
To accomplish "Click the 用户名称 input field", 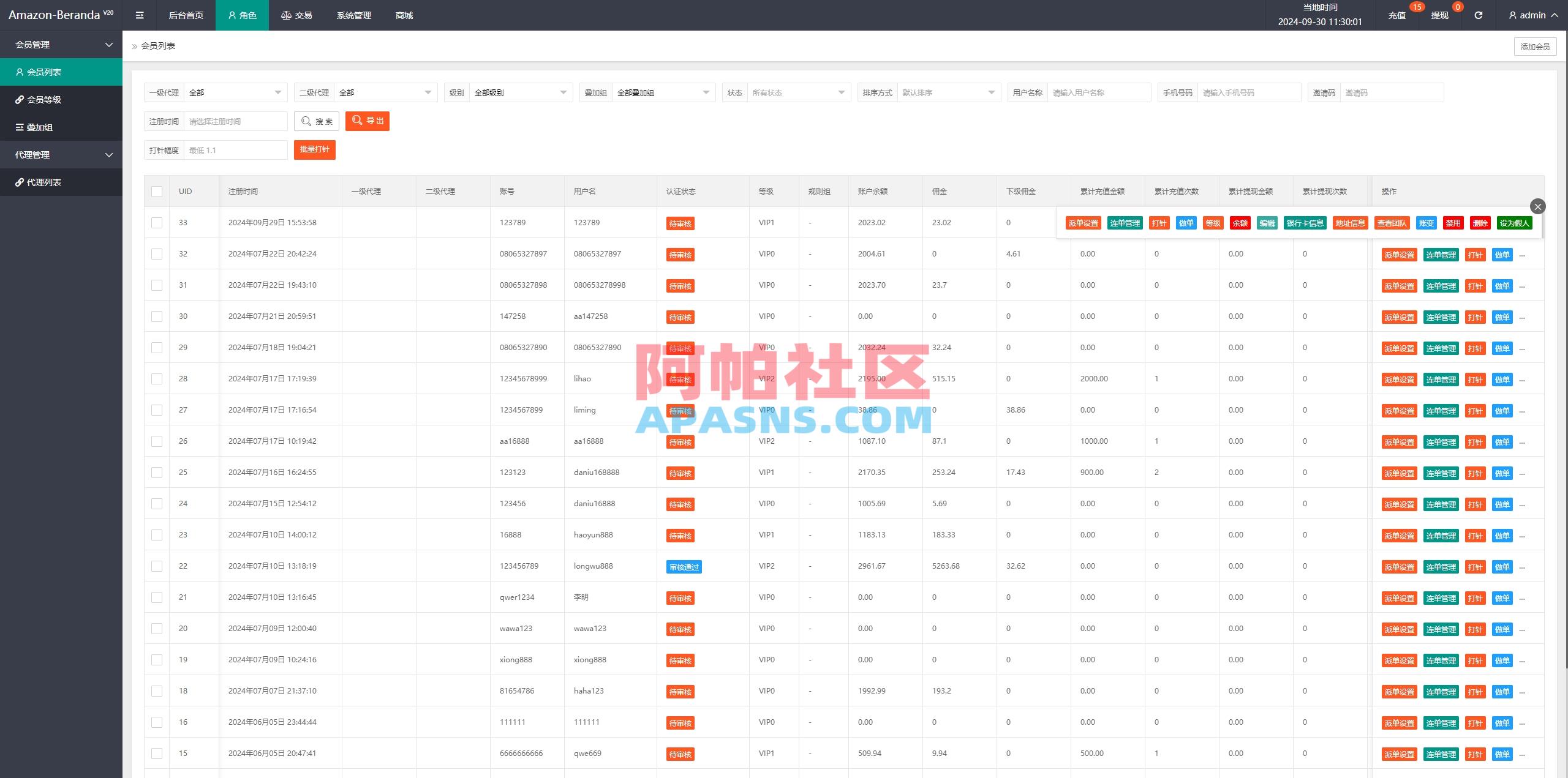I will [1099, 93].
